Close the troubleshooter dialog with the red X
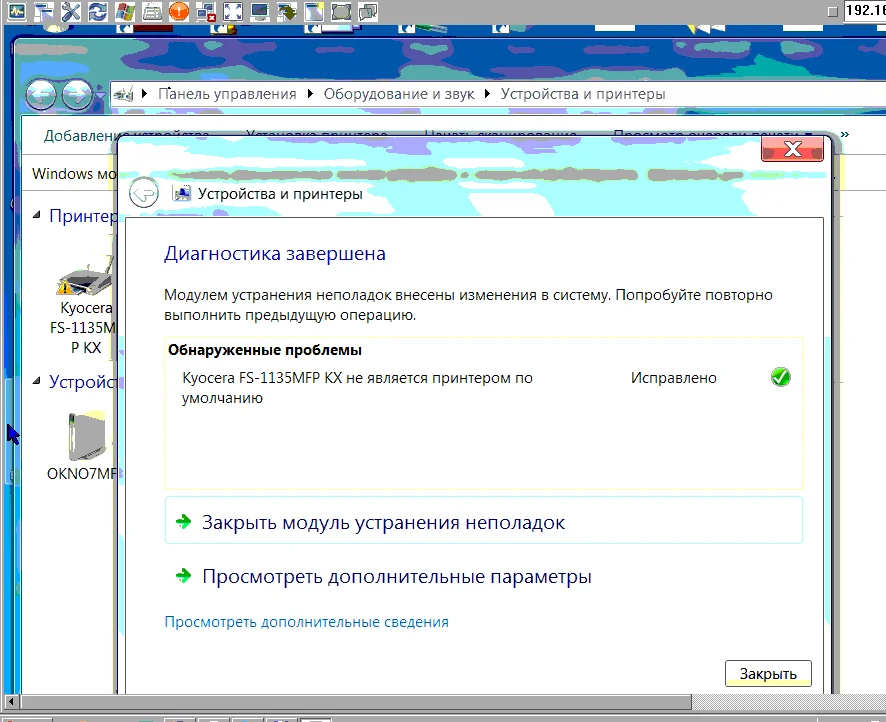Screen dimensions: 886x722 click(792, 149)
